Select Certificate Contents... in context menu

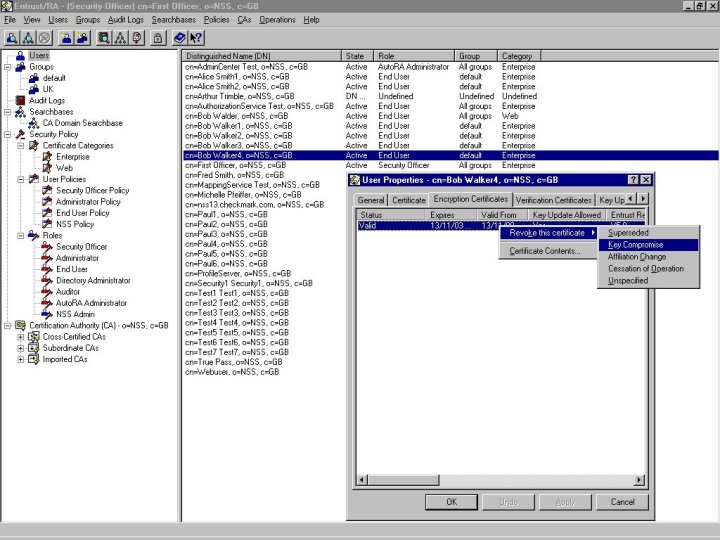tap(547, 251)
